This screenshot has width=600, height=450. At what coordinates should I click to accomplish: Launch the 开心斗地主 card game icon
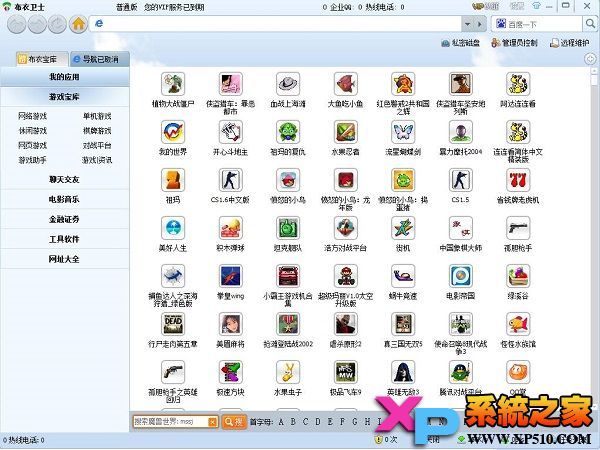point(230,132)
